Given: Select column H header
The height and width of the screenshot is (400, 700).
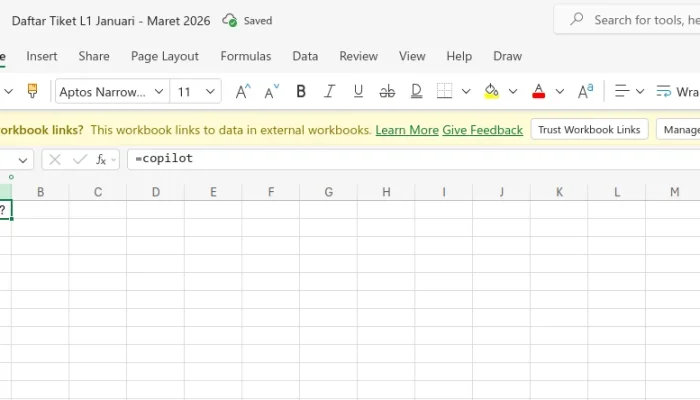Looking at the screenshot, I should point(386,192).
